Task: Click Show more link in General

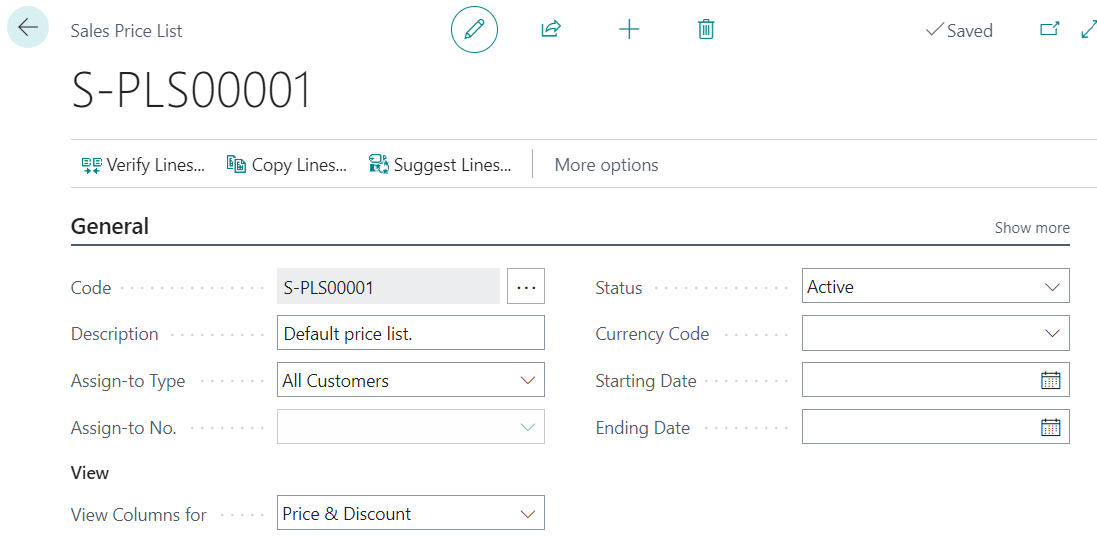Action: pos(1031,228)
